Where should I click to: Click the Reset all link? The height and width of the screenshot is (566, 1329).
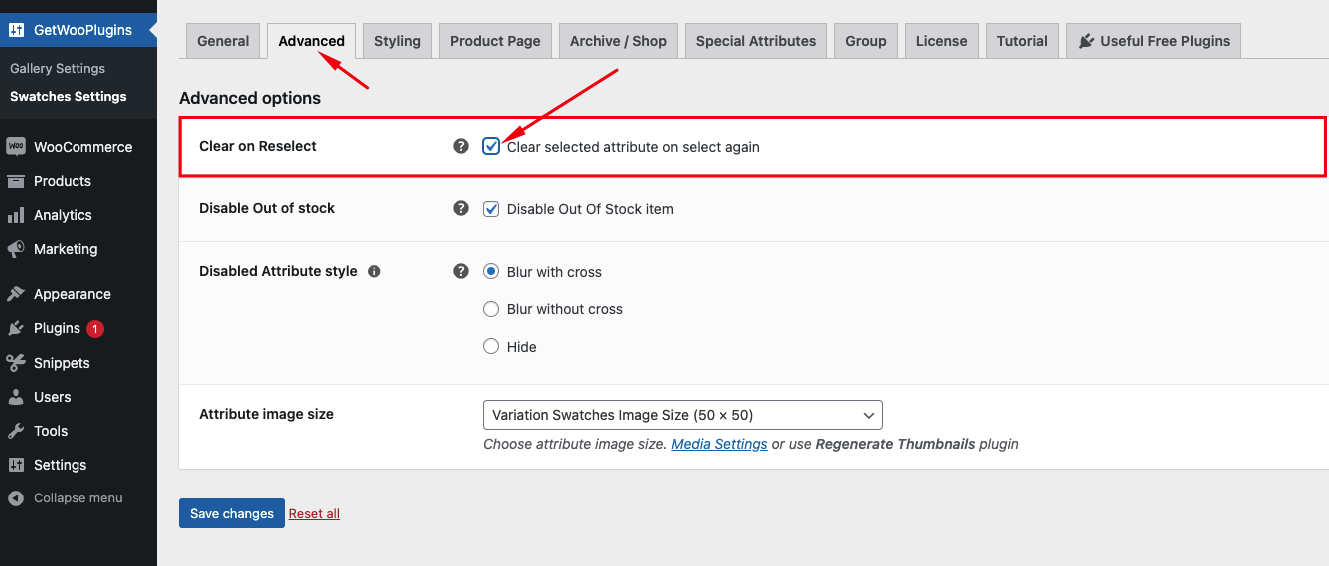point(314,513)
